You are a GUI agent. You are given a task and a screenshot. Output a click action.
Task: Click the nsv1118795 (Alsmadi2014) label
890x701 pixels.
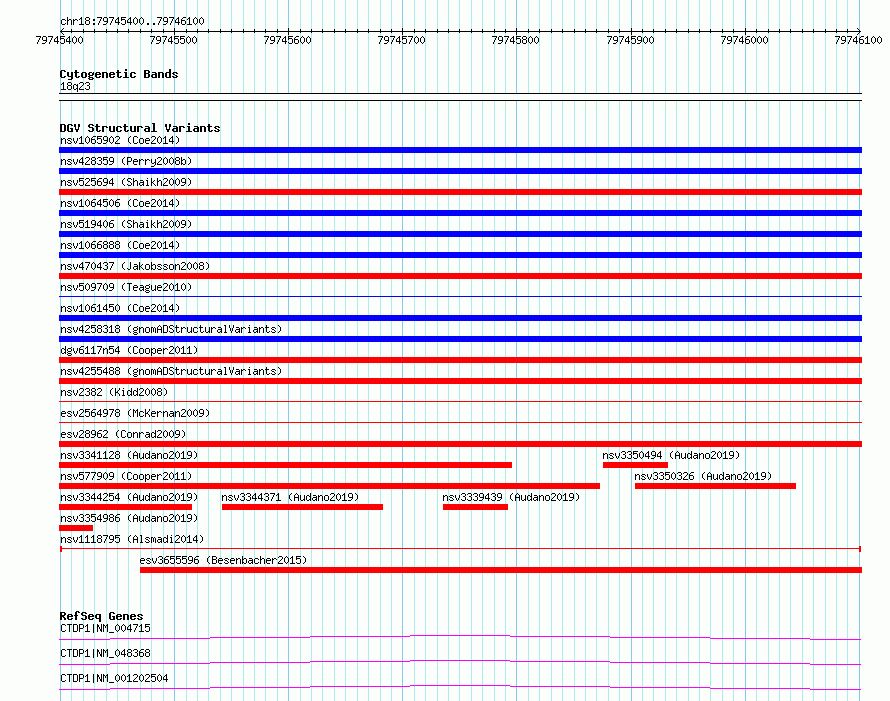(132, 539)
